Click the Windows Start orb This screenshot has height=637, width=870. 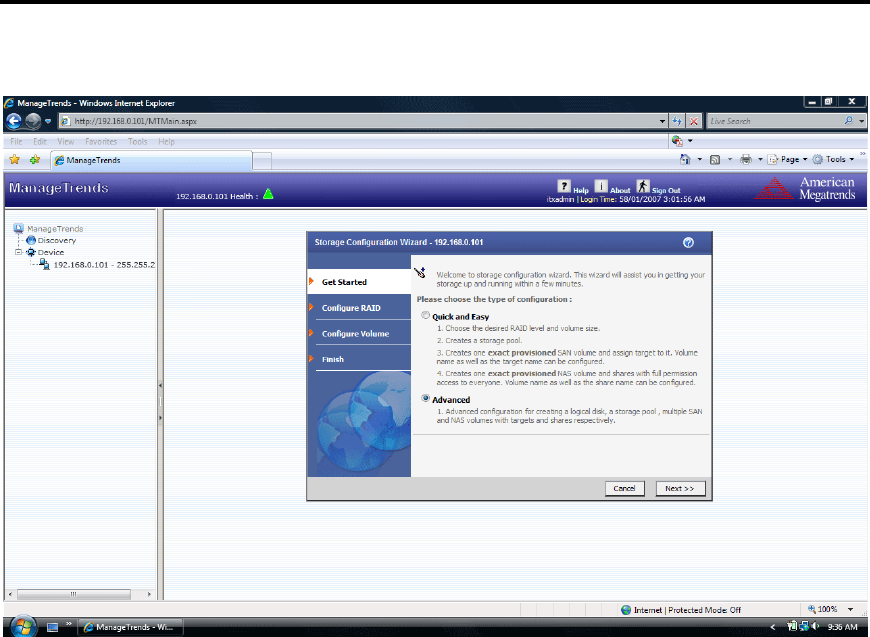(19, 626)
